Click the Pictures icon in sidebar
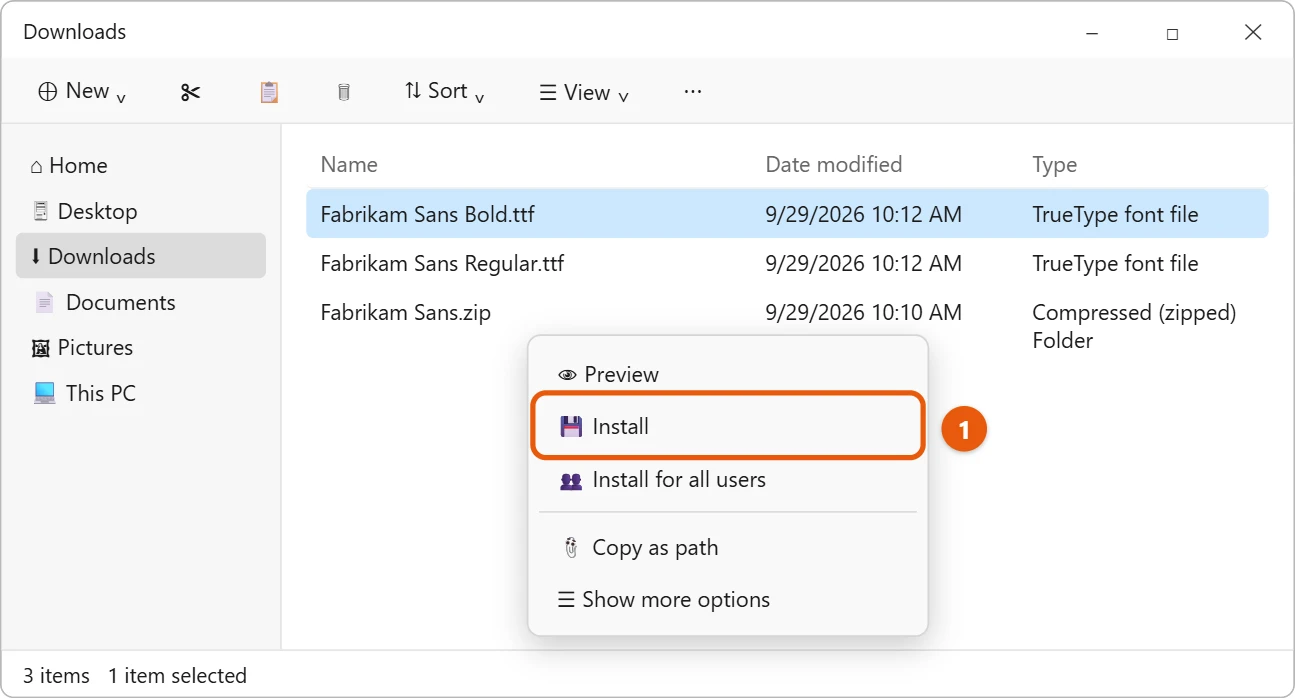This screenshot has width=1295, height=698. point(41,348)
